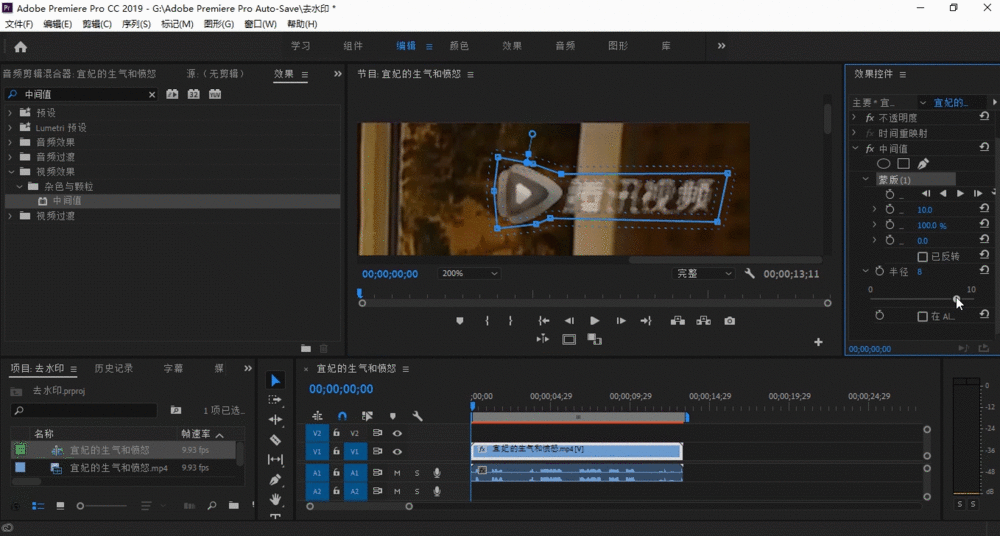This screenshot has height=536, width=1000.
Task: Click Accelerated Effects filter icon
Action: (172, 94)
